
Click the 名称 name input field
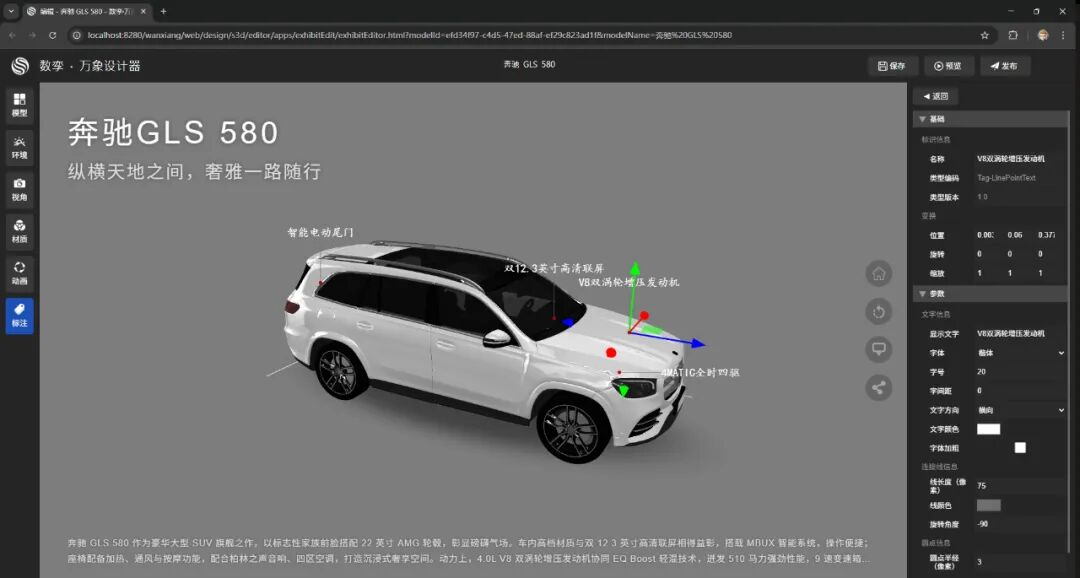pyautogui.click(x=1020, y=159)
